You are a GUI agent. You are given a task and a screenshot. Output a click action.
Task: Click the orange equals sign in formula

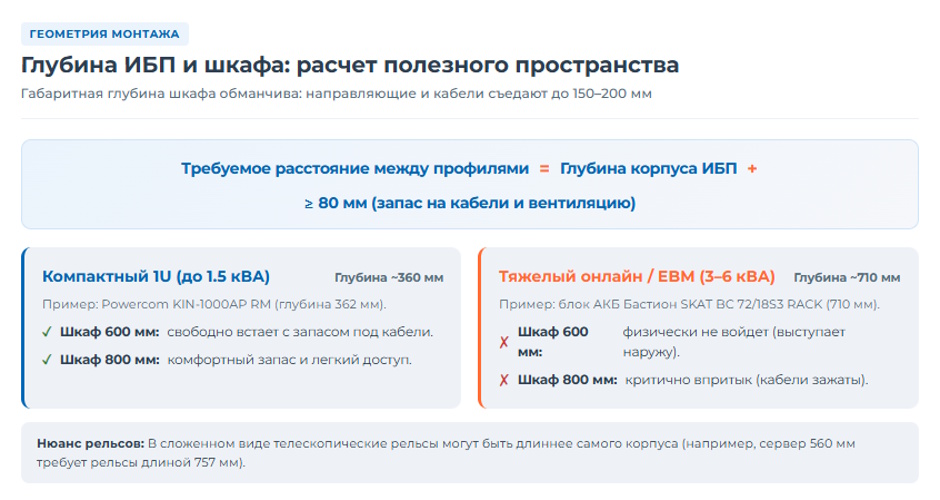[544, 169]
